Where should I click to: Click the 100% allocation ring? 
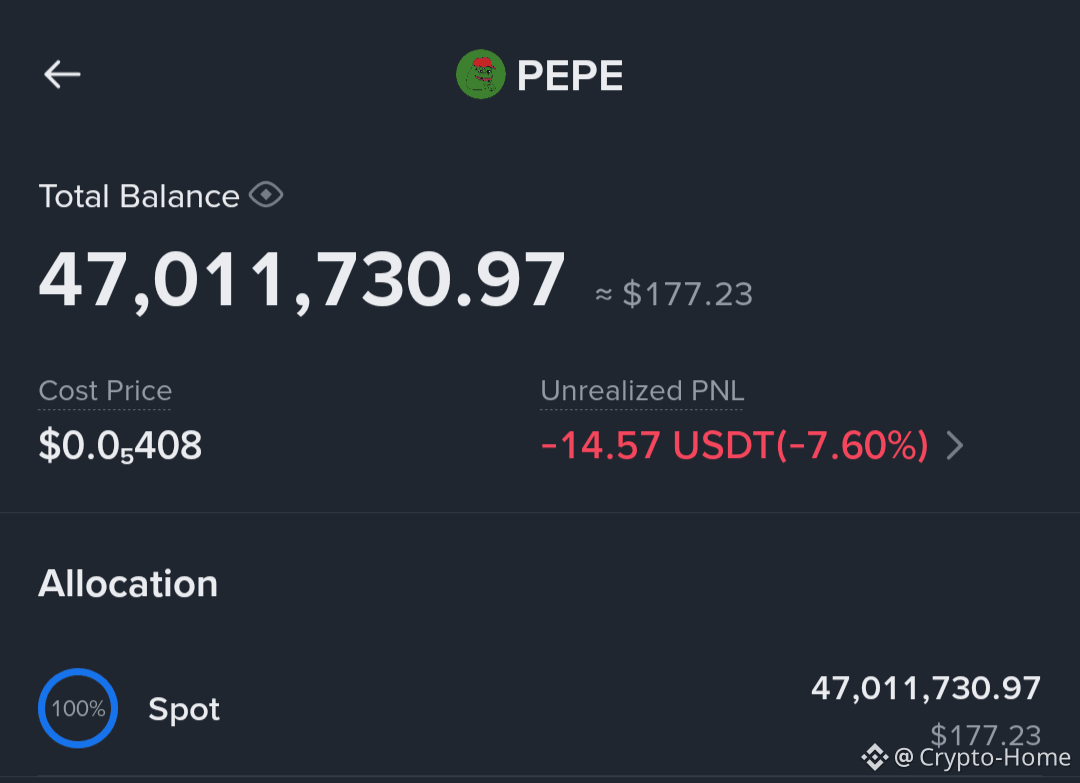click(x=78, y=708)
